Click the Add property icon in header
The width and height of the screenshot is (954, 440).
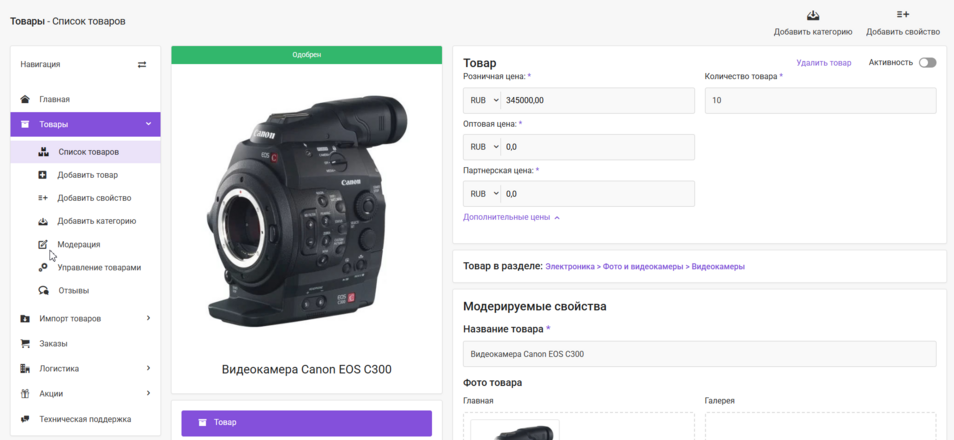pyautogui.click(x=903, y=15)
